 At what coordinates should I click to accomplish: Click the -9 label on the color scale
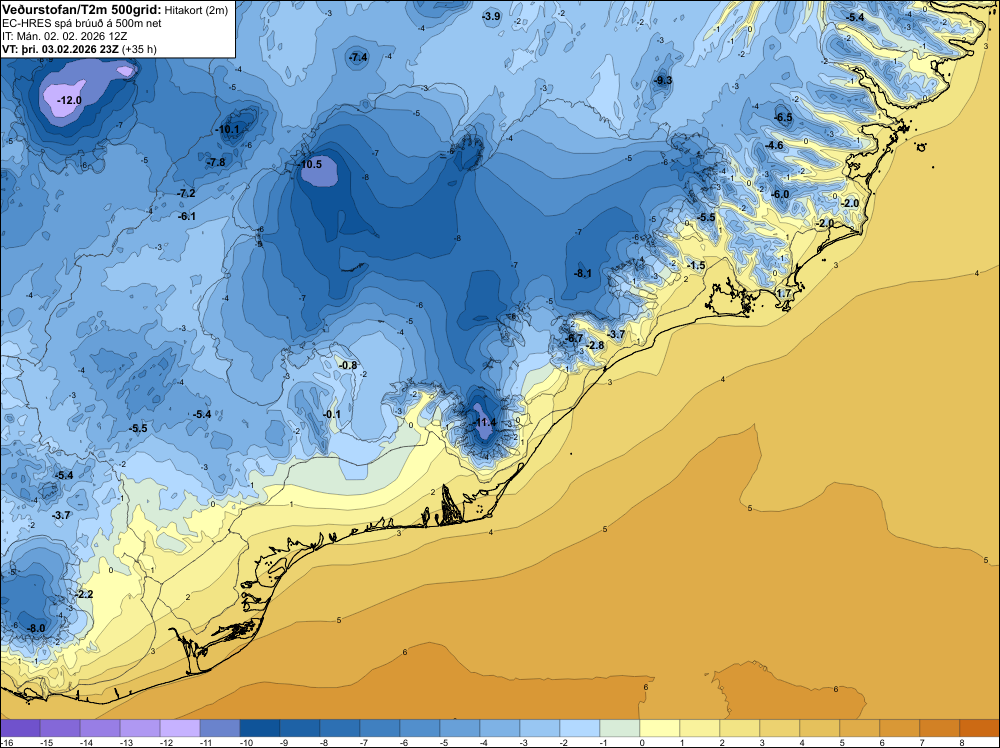coord(286,742)
